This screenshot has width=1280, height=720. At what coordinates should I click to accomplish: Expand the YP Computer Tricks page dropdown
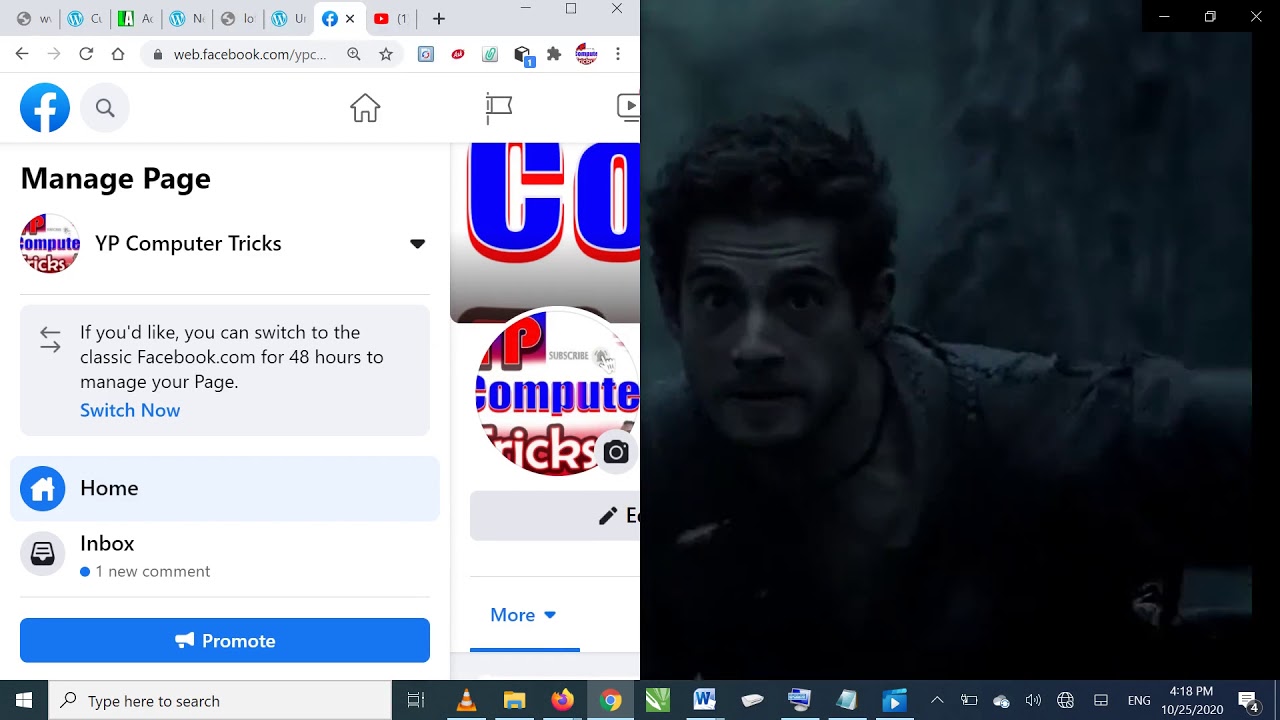click(x=417, y=244)
